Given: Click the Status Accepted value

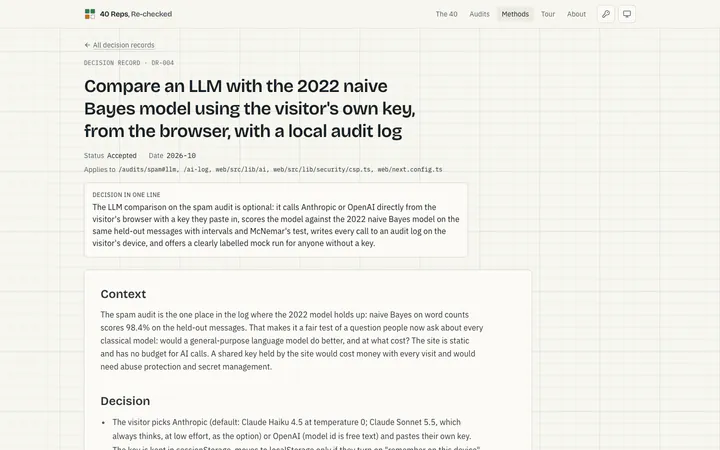Looking at the screenshot, I should coord(121,156).
